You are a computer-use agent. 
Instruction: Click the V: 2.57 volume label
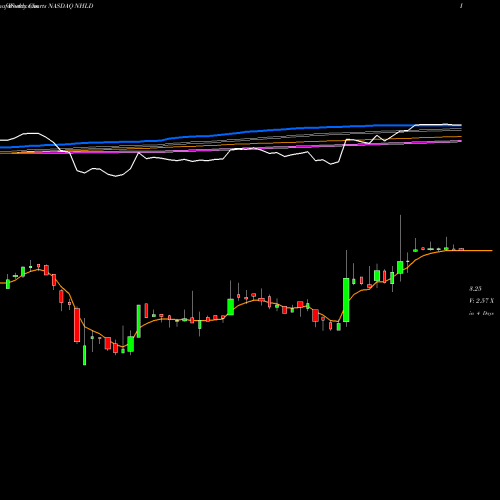[481, 301]
